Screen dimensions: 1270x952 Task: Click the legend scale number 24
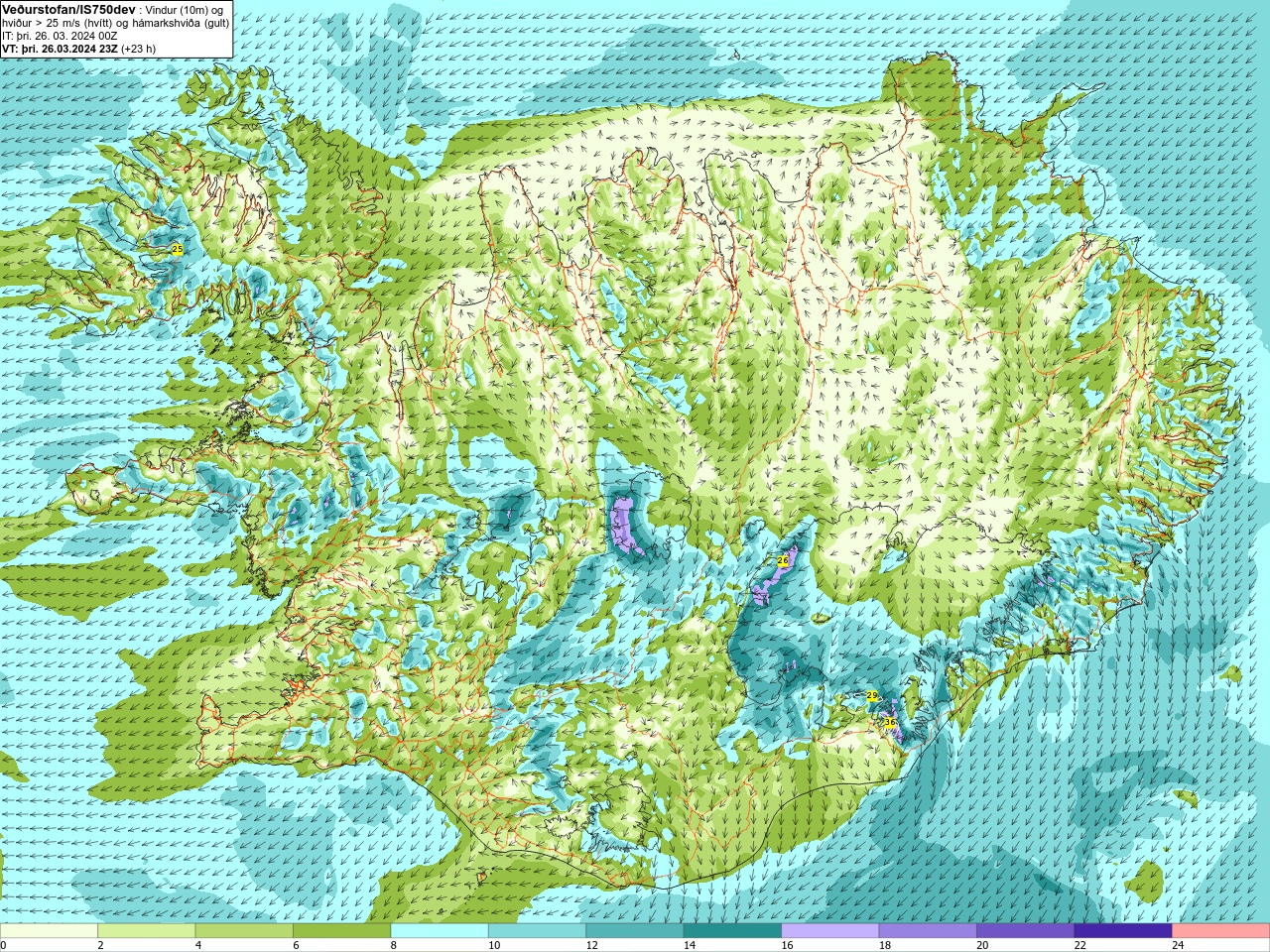click(1179, 945)
